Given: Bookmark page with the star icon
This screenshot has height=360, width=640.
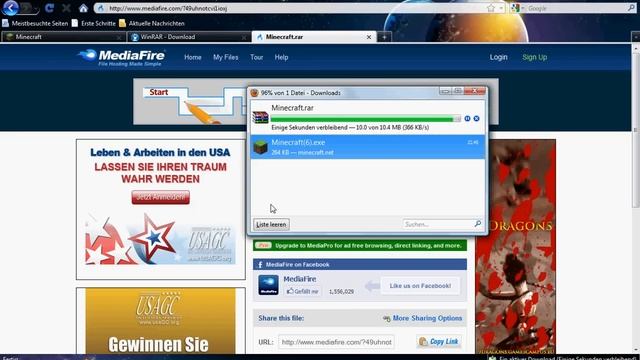Looking at the screenshot, I should click(491, 8).
